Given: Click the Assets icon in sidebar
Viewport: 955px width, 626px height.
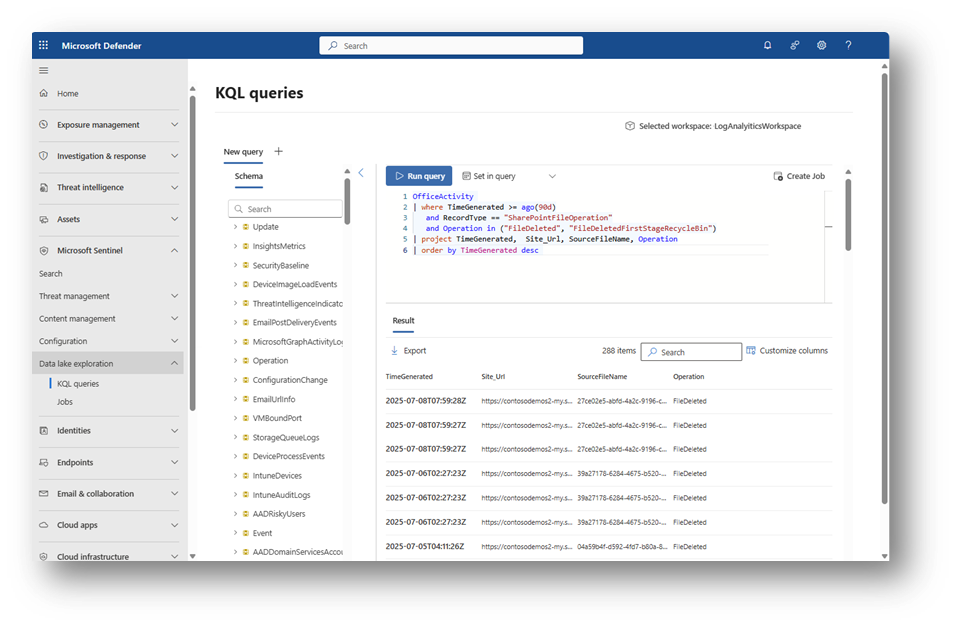Looking at the screenshot, I should (x=43, y=219).
